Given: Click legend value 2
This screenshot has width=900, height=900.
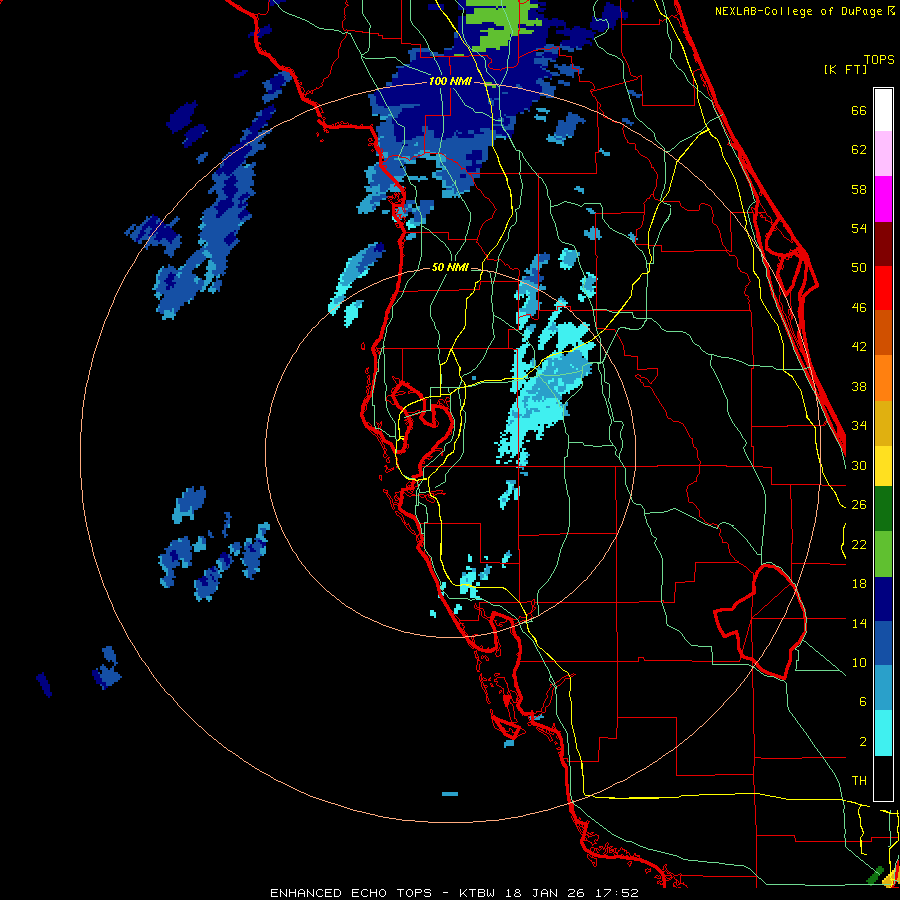Looking at the screenshot, I should coord(863,742).
